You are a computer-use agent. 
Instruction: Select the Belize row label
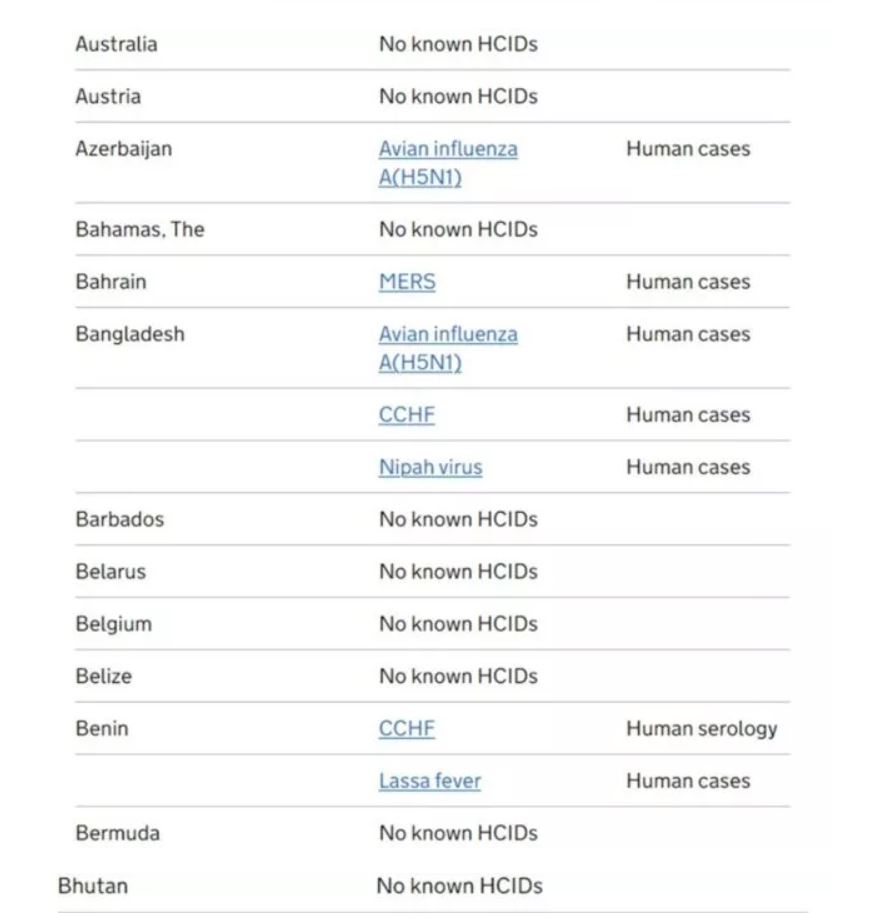(103, 676)
